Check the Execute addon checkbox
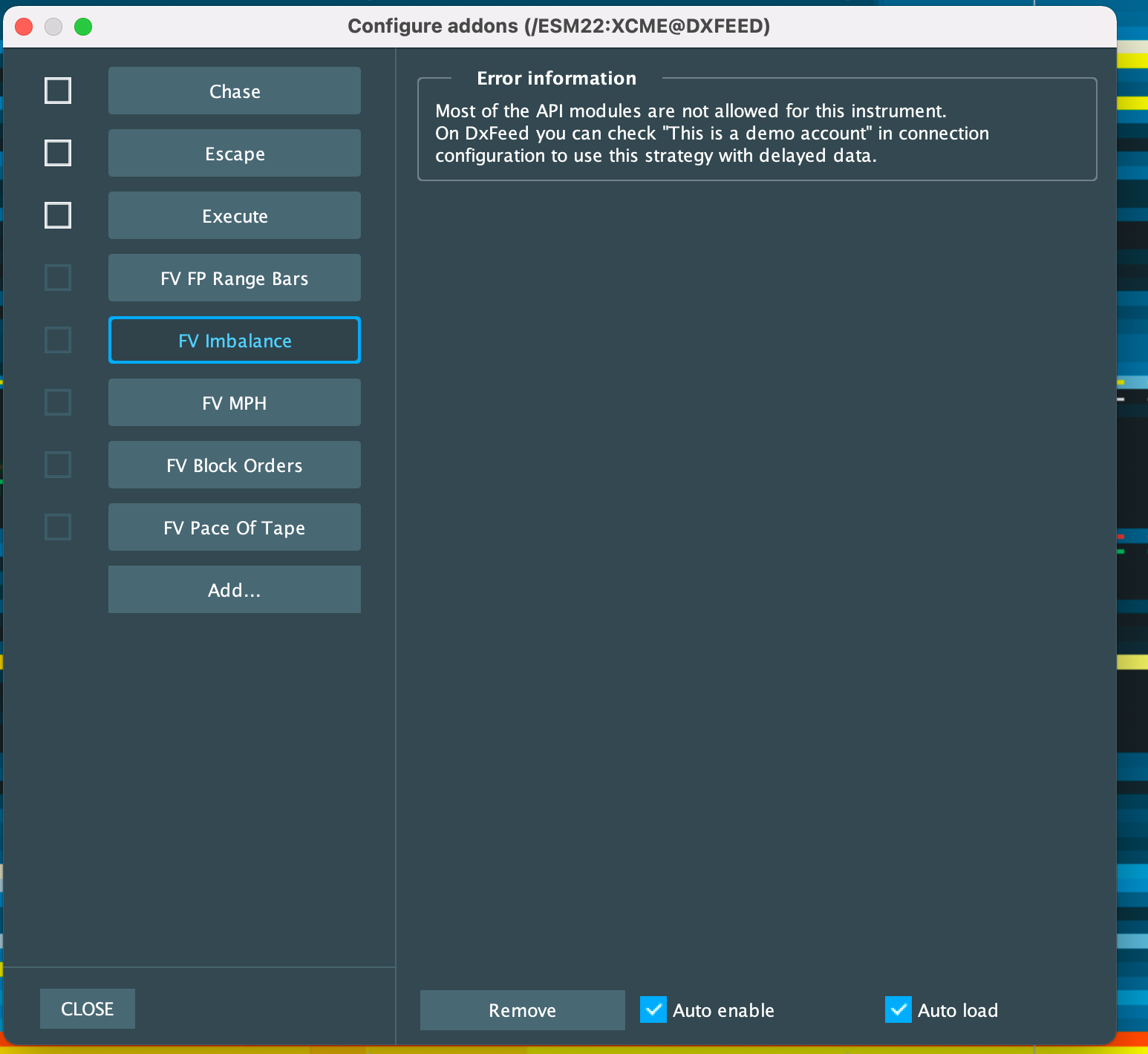Screen dimensions: 1148x1054 pyautogui.click(x=58, y=215)
